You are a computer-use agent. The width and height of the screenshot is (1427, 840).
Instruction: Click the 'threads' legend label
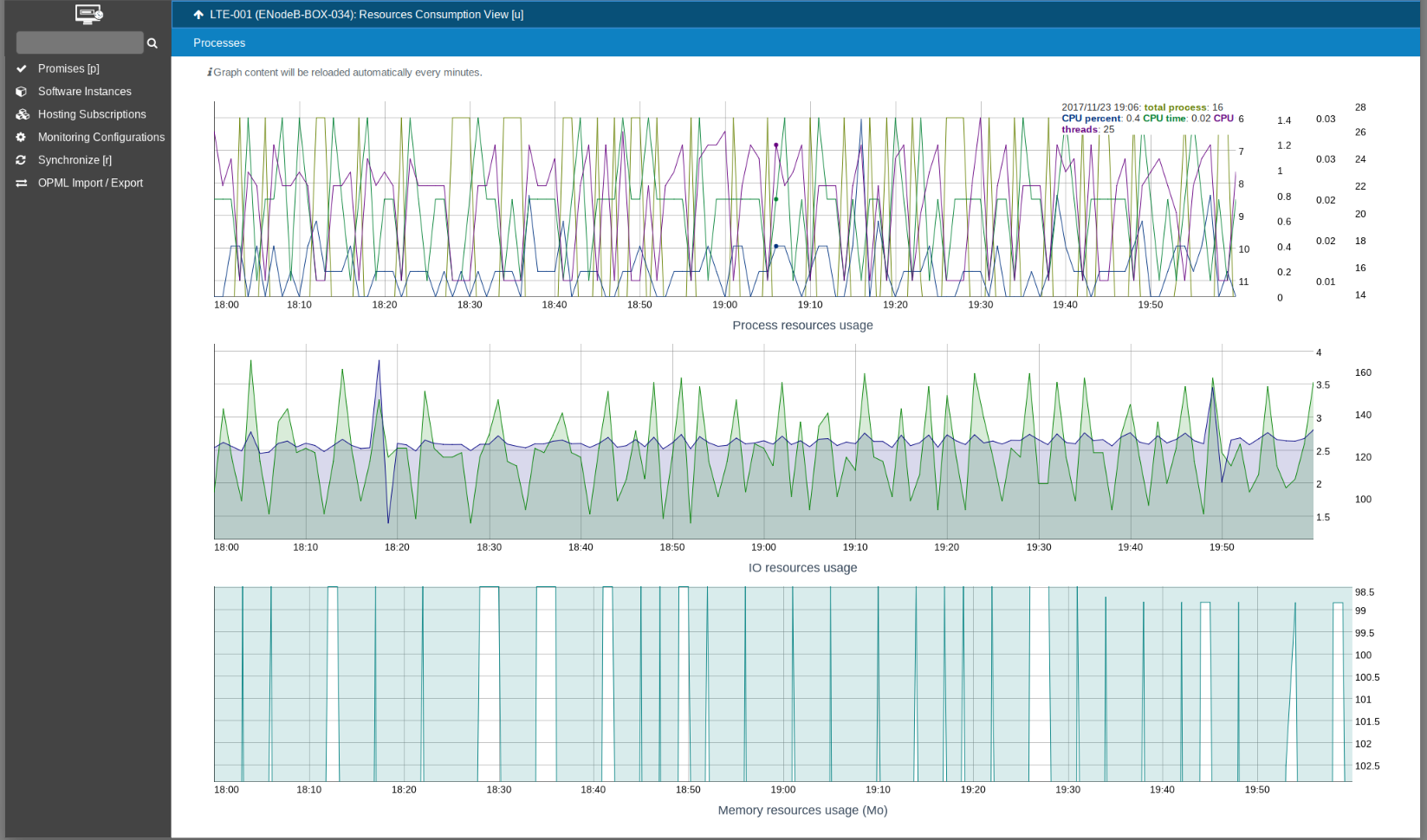[1080, 130]
